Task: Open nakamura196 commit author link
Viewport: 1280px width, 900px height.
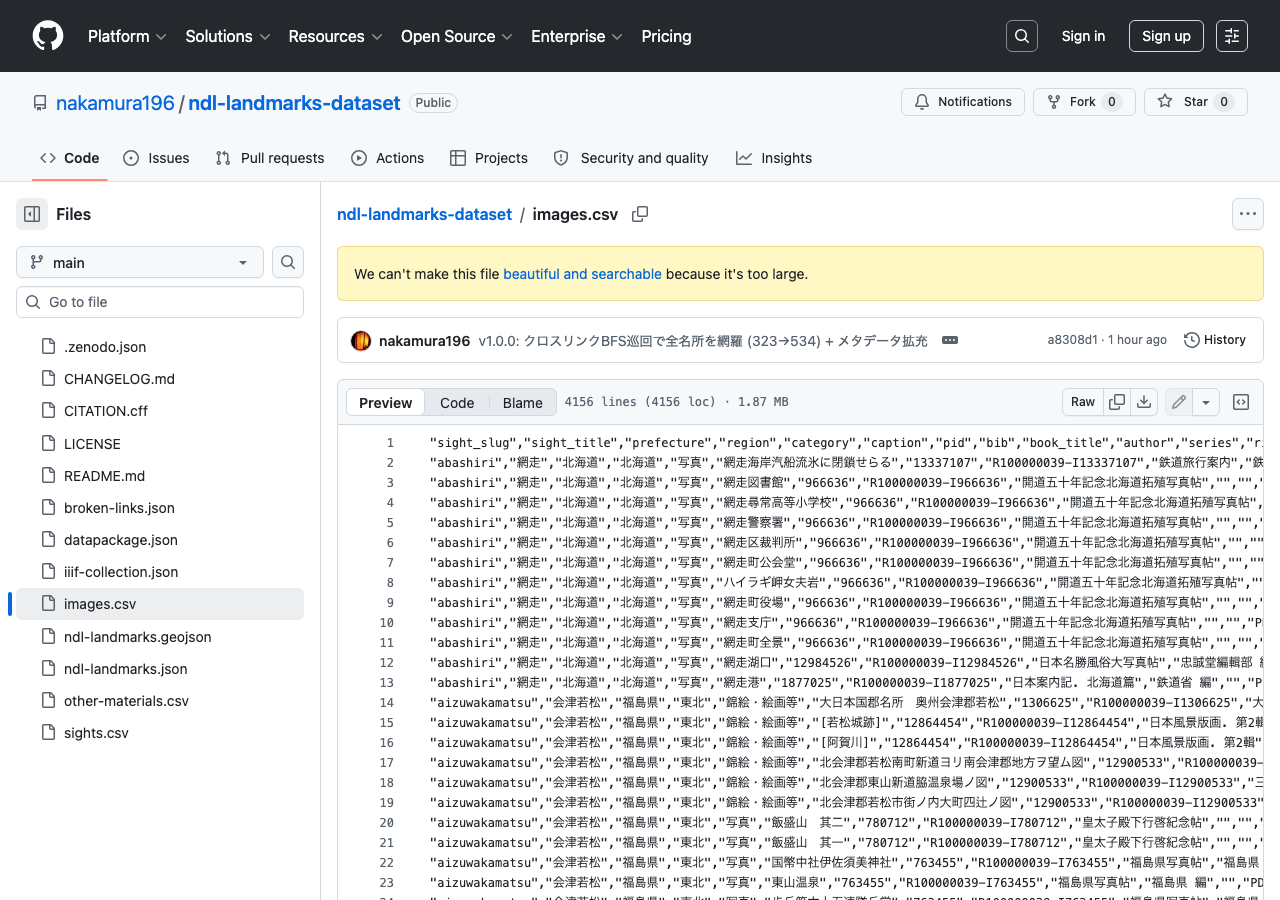Action: (424, 341)
